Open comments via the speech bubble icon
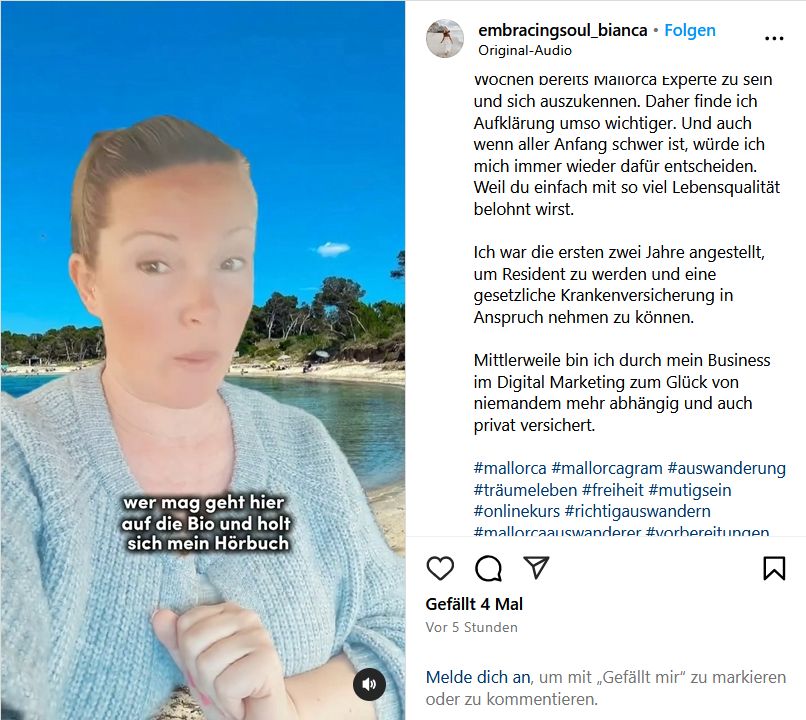The width and height of the screenshot is (806, 720). click(488, 568)
